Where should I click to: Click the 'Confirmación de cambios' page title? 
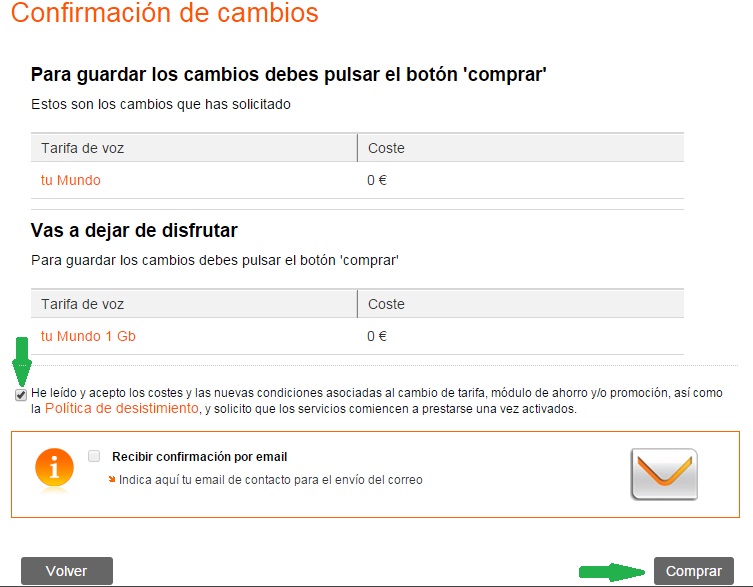click(164, 14)
